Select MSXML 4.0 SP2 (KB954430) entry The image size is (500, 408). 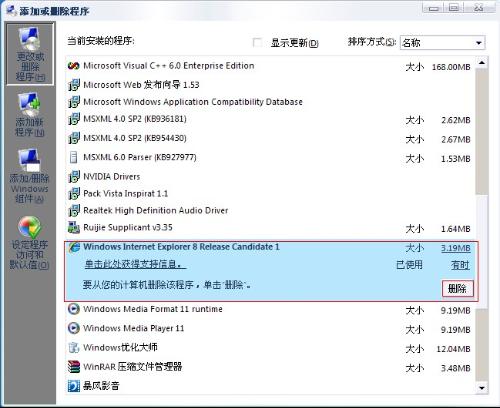(135, 138)
